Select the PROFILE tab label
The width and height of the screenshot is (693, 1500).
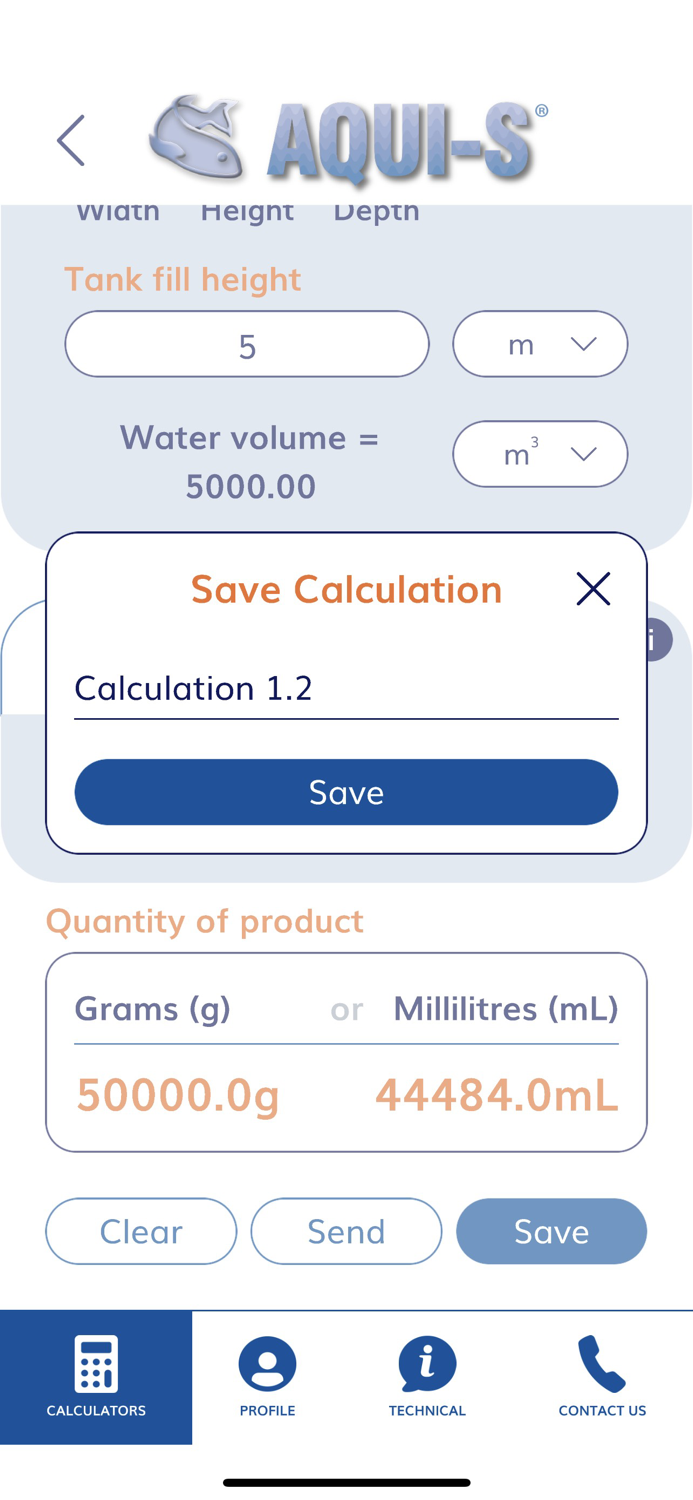pos(267,1411)
